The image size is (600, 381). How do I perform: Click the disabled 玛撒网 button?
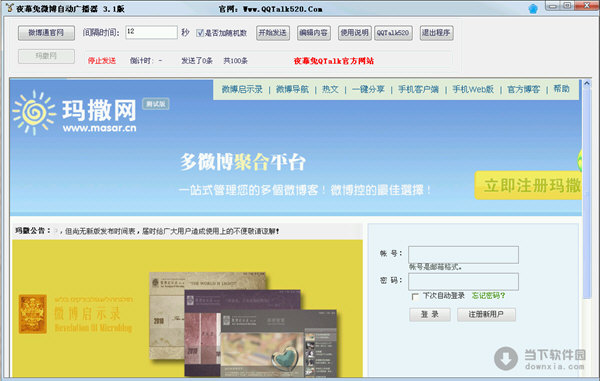(46, 56)
